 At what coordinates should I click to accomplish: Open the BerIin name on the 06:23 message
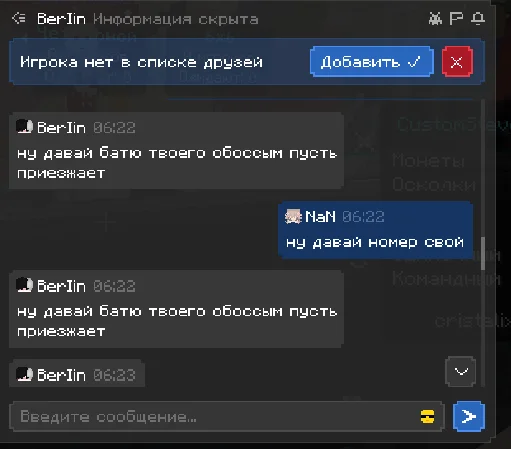pyautogui.click(x=61, y=375)
